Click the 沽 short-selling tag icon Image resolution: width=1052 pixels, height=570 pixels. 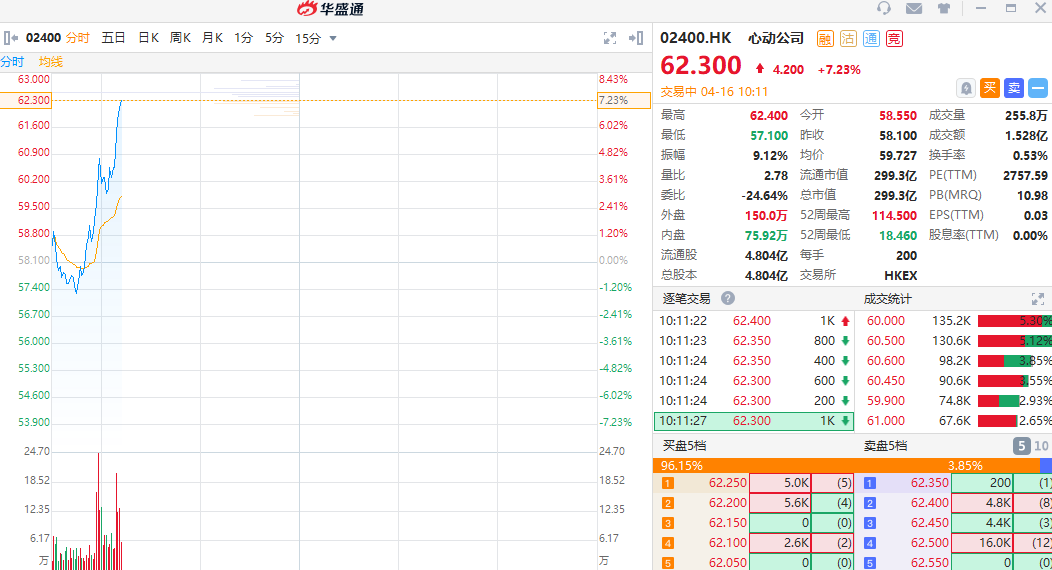(x=848, y=38)
